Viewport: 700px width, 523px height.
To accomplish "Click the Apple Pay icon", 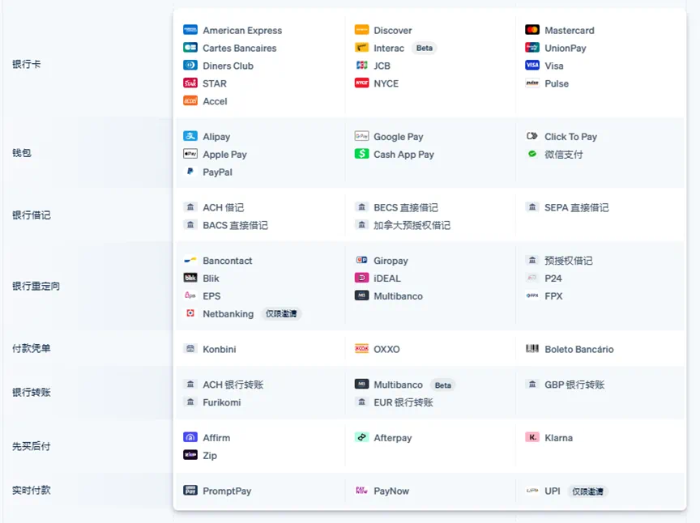I will coord(190,154).
